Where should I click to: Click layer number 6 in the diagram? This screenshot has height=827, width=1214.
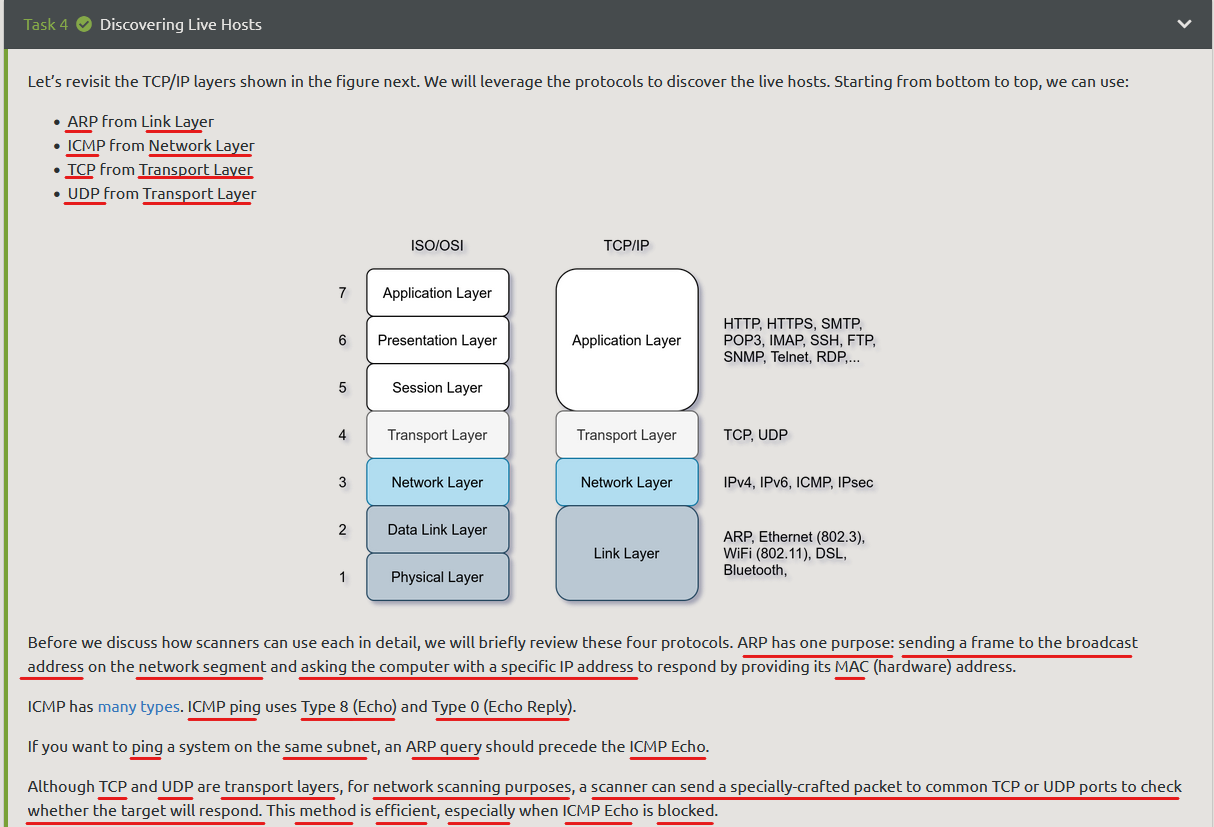point(343,340)
